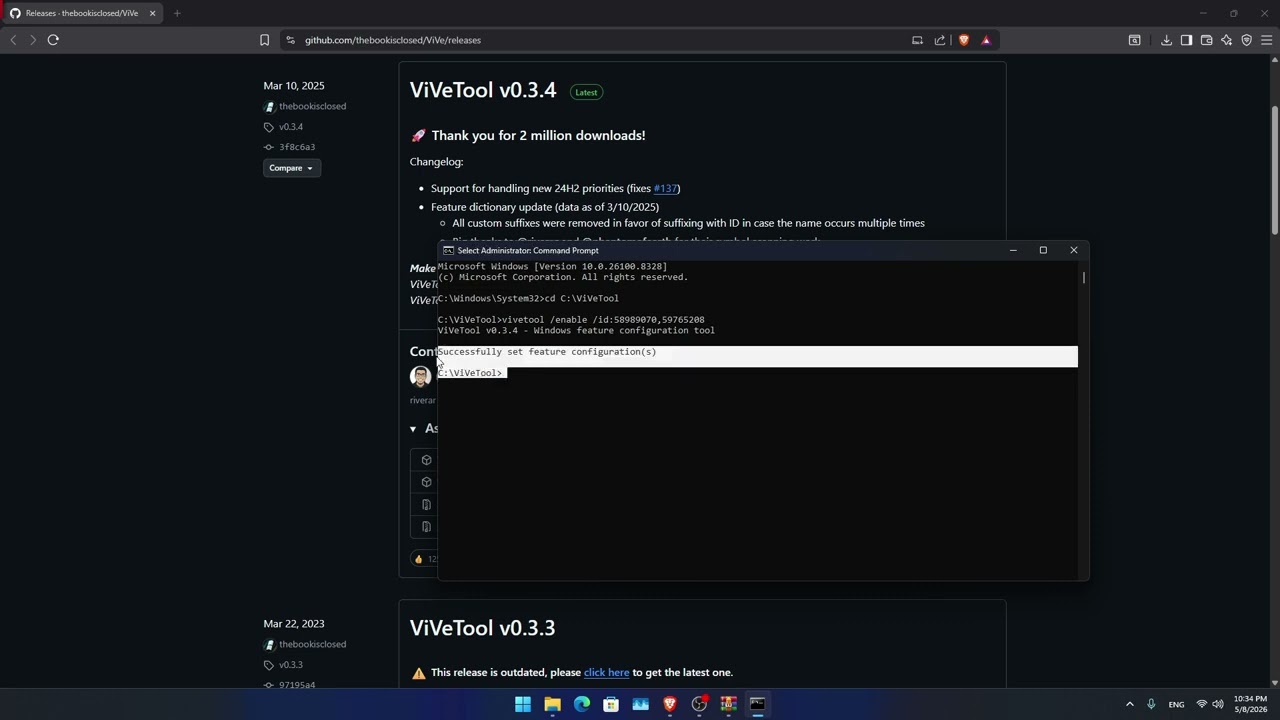This screenshot has height=720, width=1280.
Task: Click Command Prompt title bar icon
Action: pos(448,251)
